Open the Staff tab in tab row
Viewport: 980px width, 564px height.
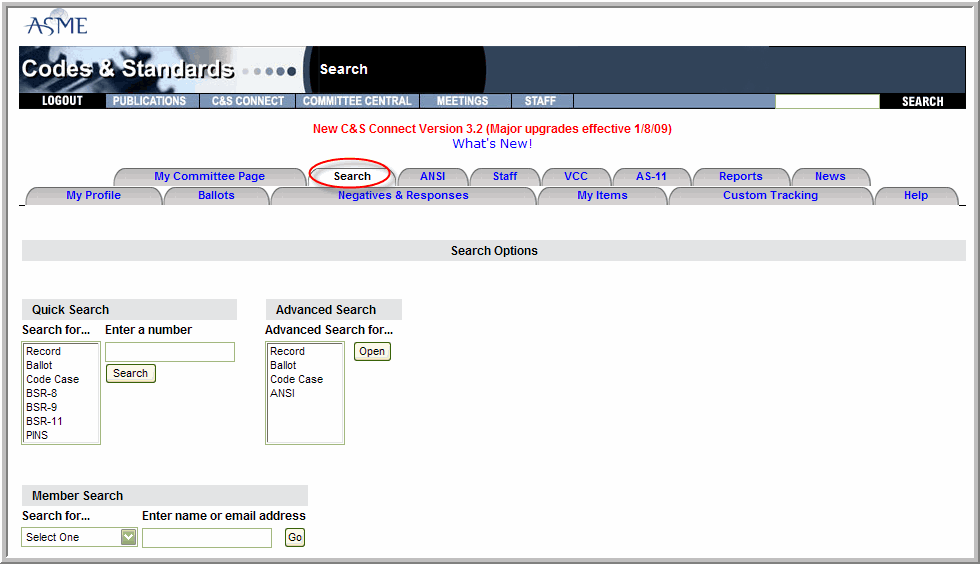(504, 176)
